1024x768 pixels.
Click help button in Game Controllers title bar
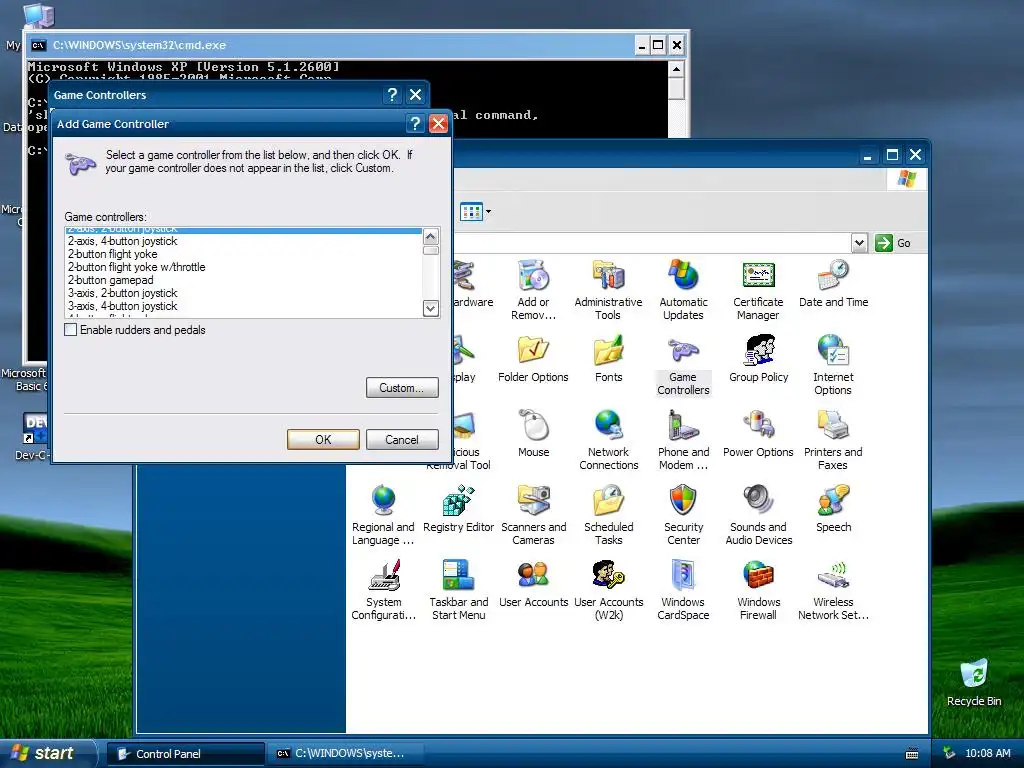pyautogui.click(x=392, y=95)
